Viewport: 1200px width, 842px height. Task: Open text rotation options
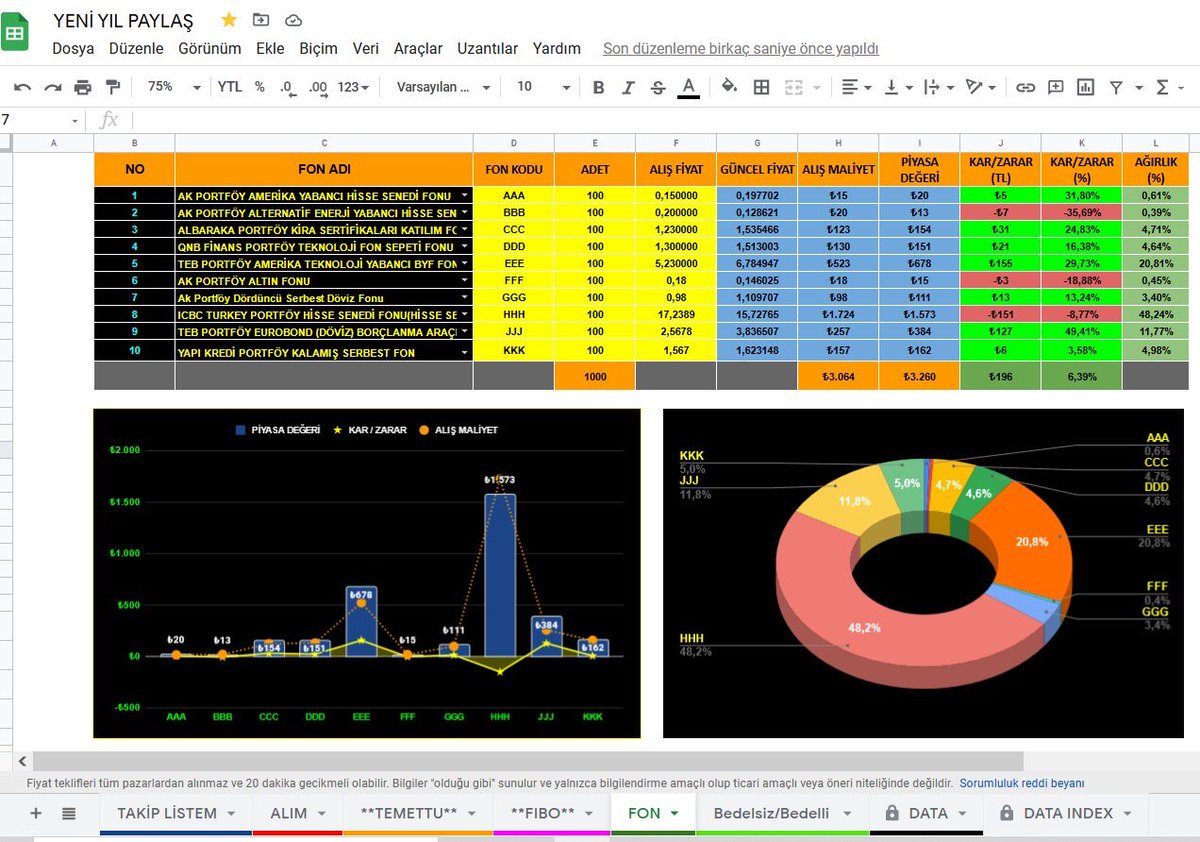979,87
